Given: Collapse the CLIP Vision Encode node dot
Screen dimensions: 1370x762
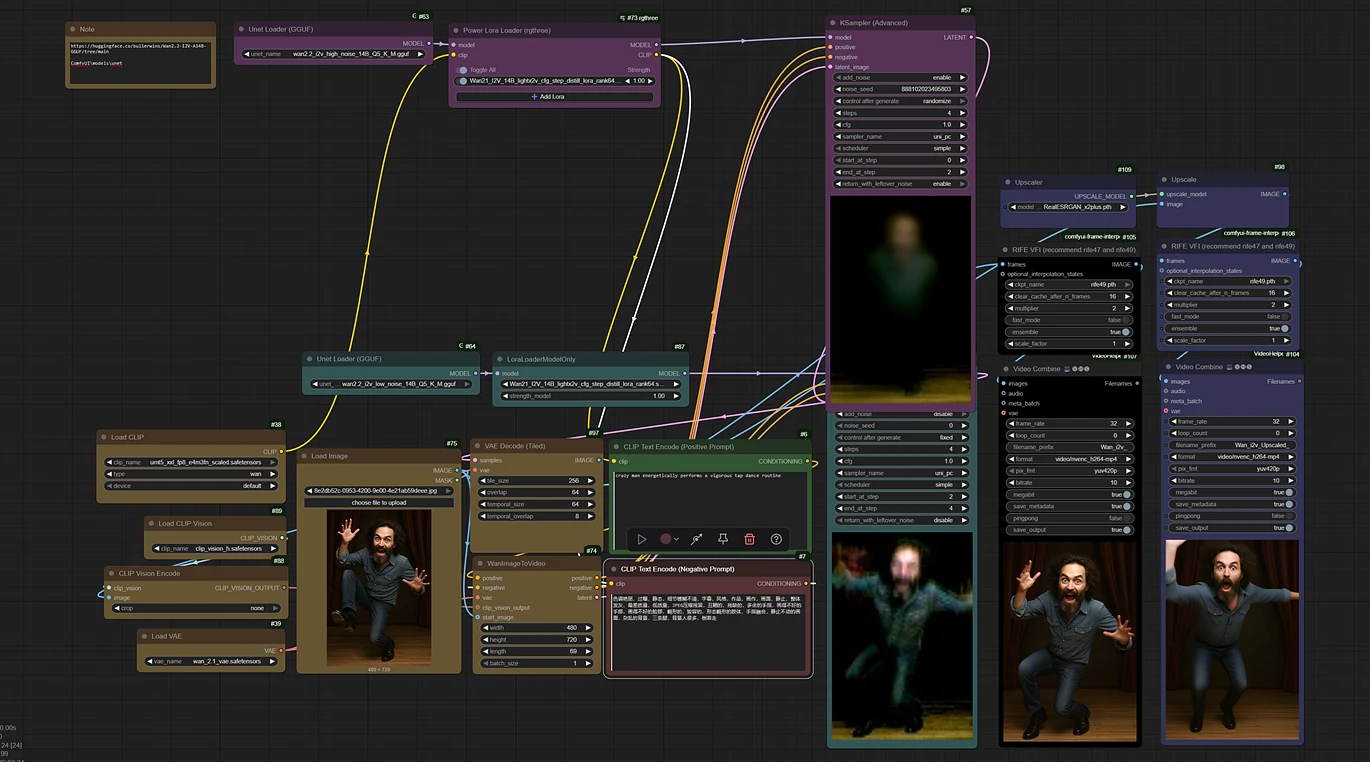Looking at the screenshot, I should coord(112,574).
